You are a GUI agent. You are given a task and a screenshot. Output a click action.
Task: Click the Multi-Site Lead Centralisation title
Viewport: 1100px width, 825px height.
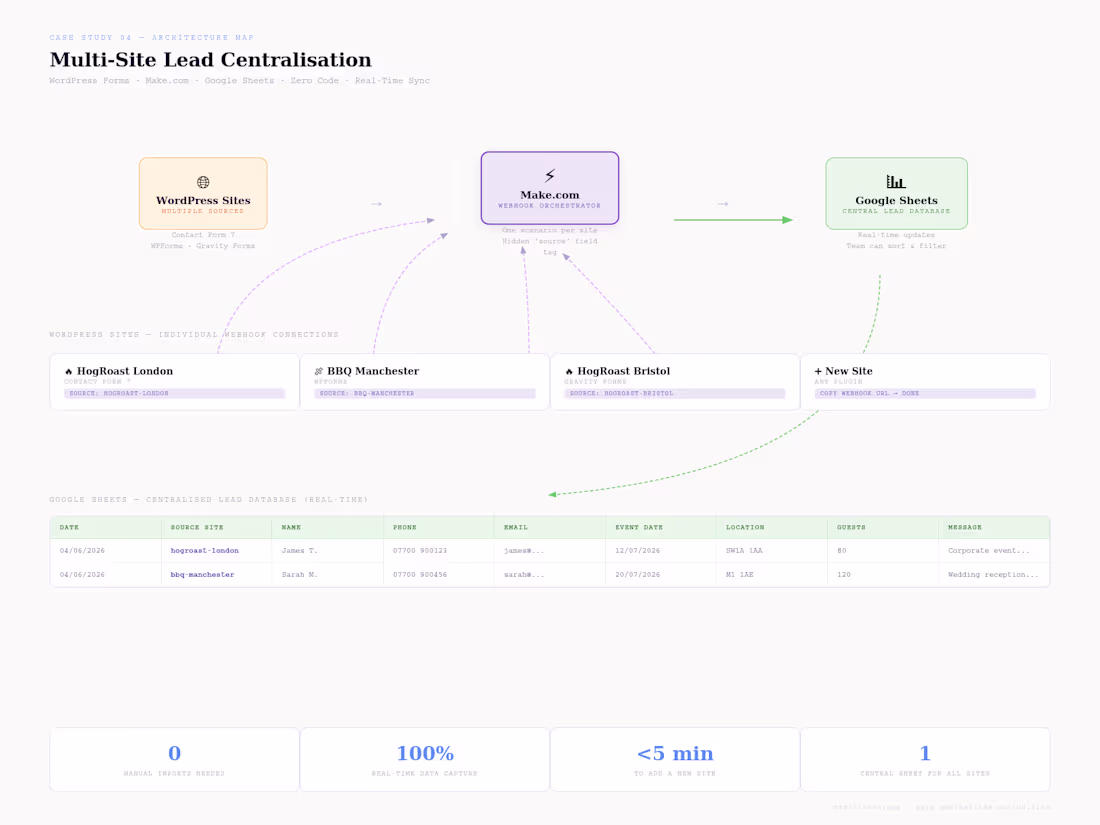tap(210, 60)
